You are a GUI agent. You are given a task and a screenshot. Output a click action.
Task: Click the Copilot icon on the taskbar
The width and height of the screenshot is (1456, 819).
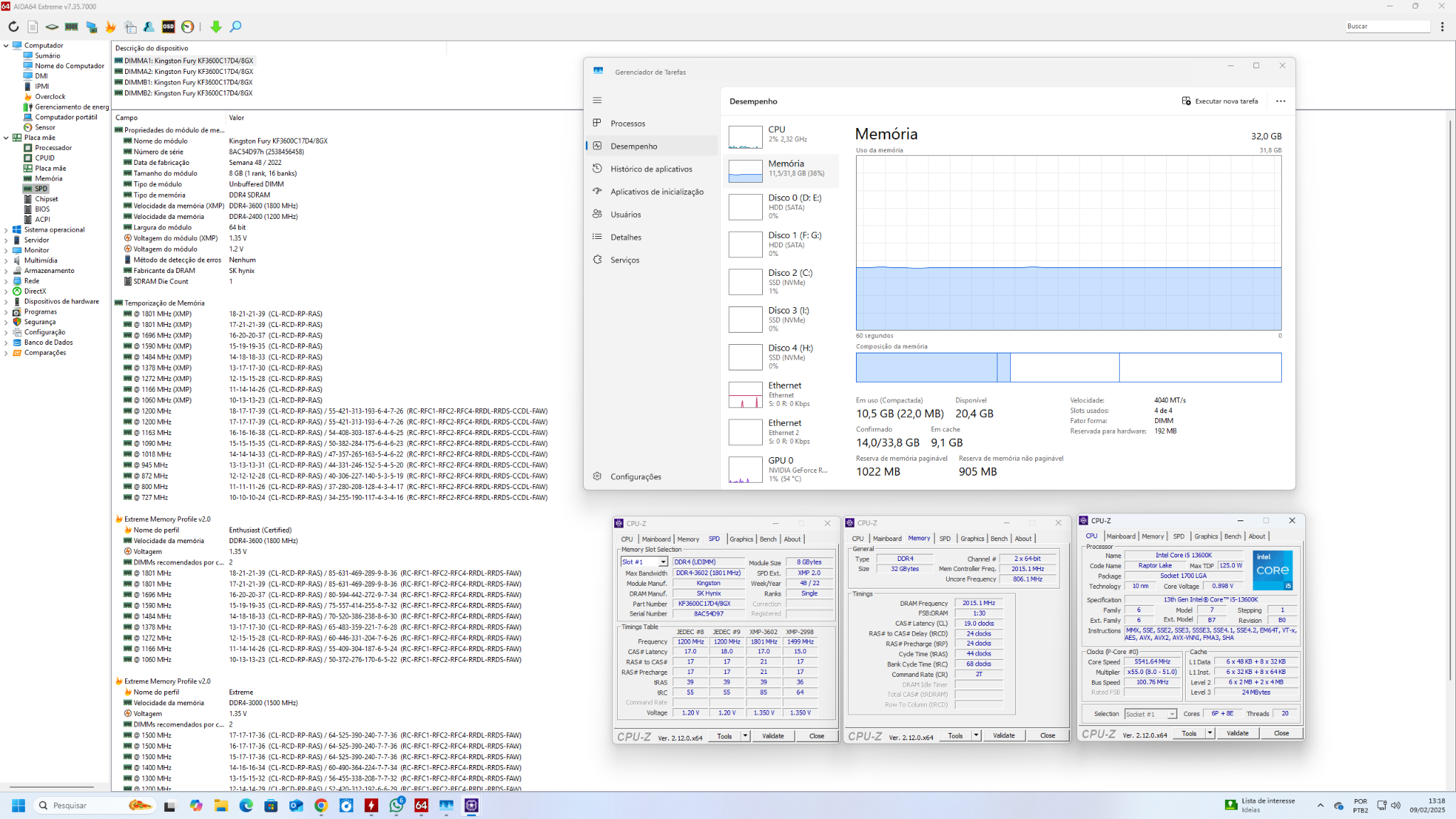coord(196,805)
